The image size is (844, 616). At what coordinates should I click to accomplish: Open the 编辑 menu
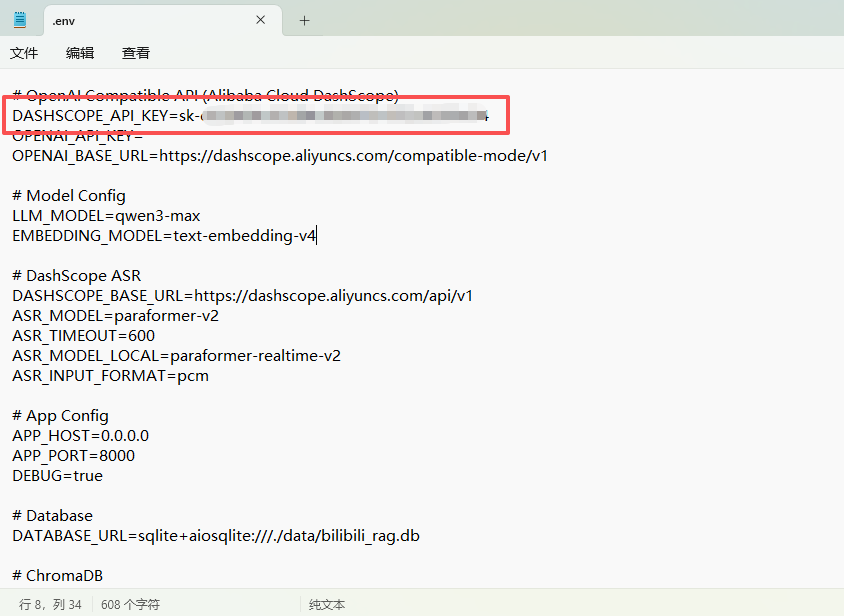[80, 53]
